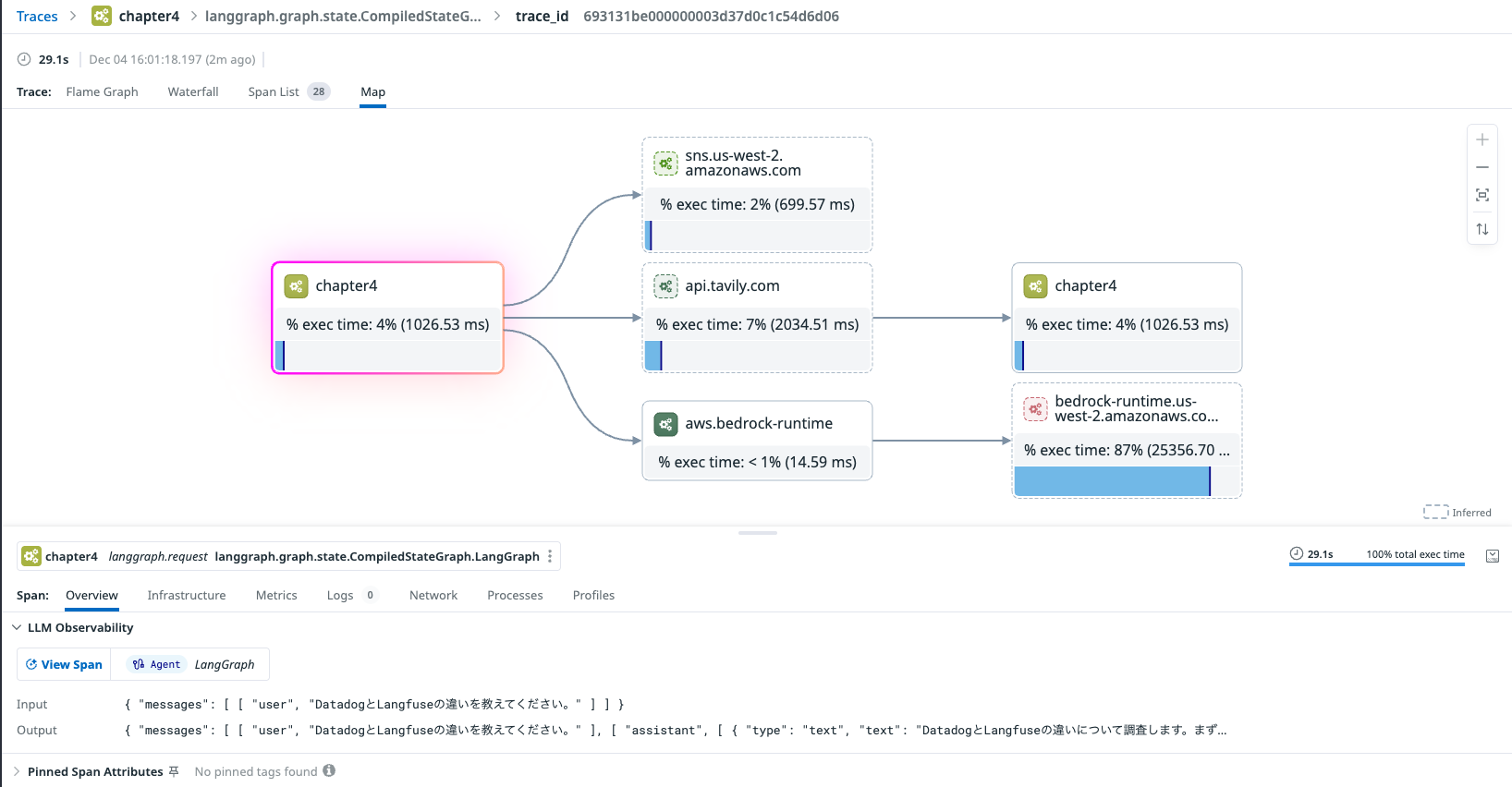Show info about no pinned tags
Screen dimensions: 1512x787
pos(329,770)
